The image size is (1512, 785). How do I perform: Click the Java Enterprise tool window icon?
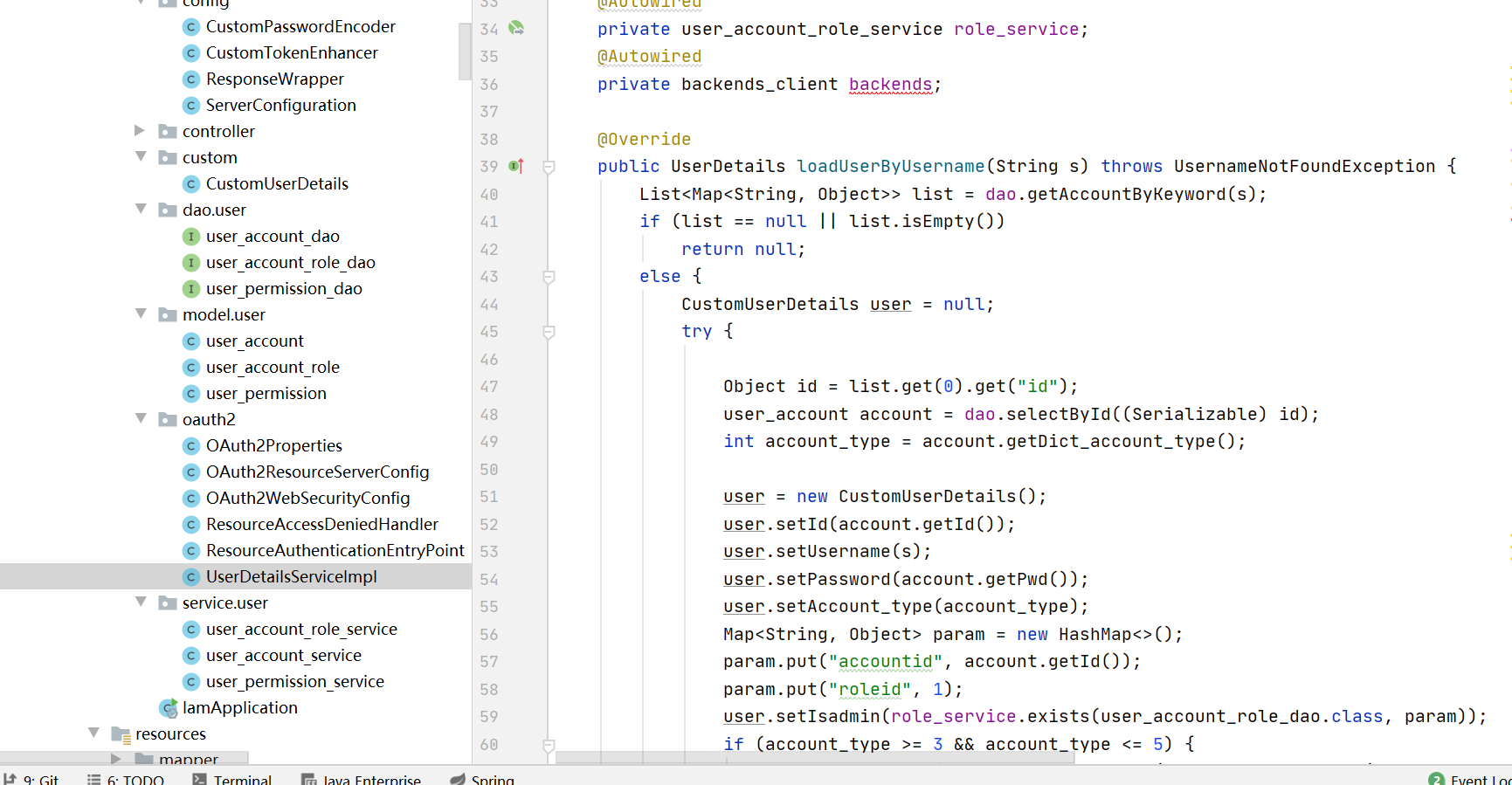point(308,779)
